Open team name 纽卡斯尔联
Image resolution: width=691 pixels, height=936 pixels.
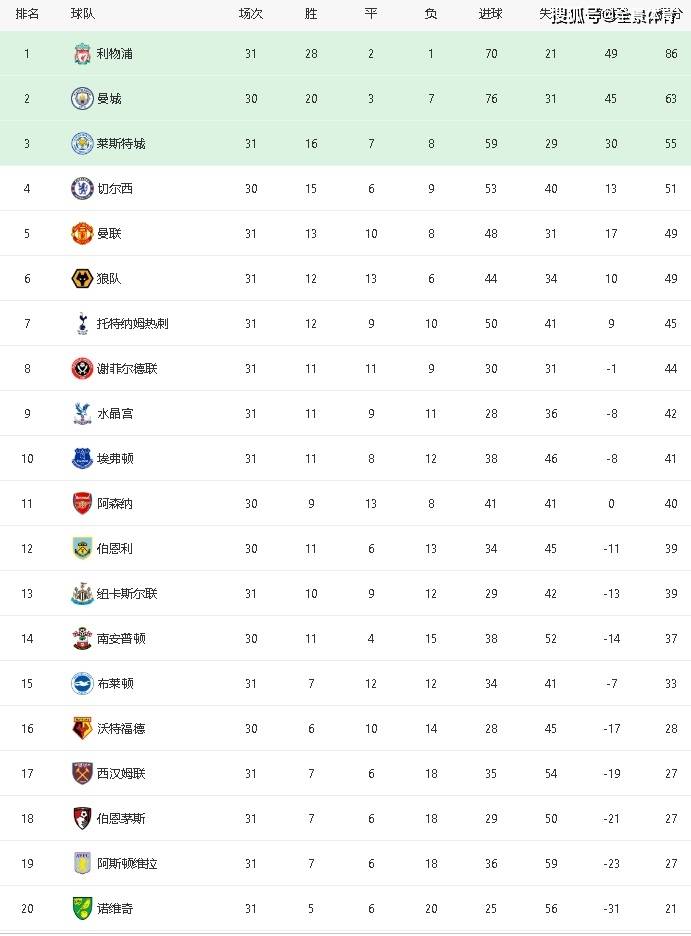(127, 594)
